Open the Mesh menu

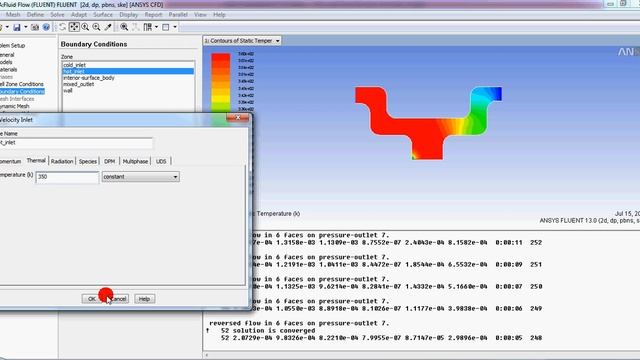click(13, 15)
